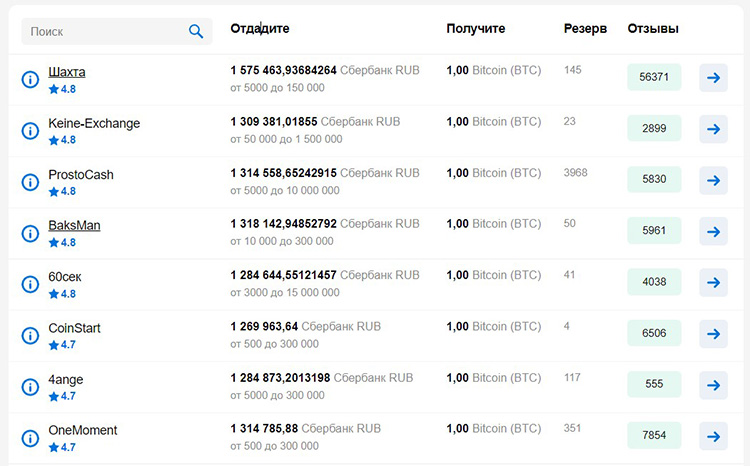Open the Шахта exchanger link

67,72
